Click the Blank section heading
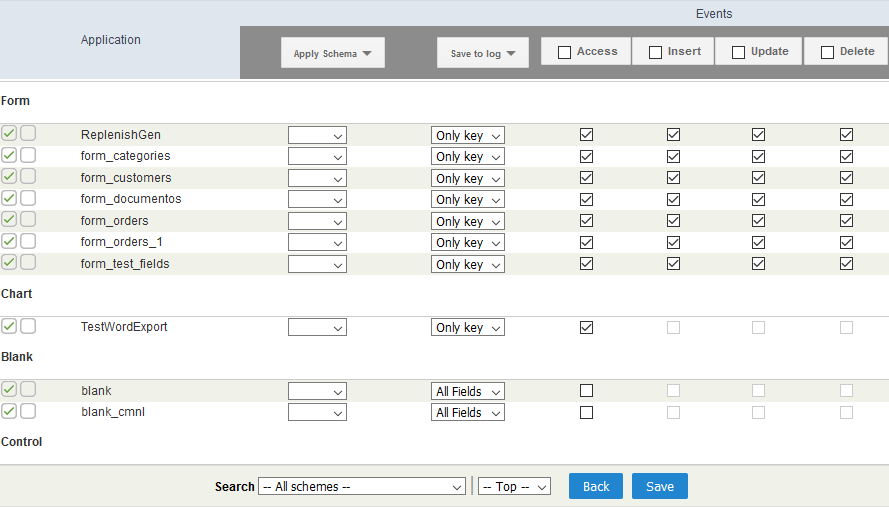 click(17, 357)
